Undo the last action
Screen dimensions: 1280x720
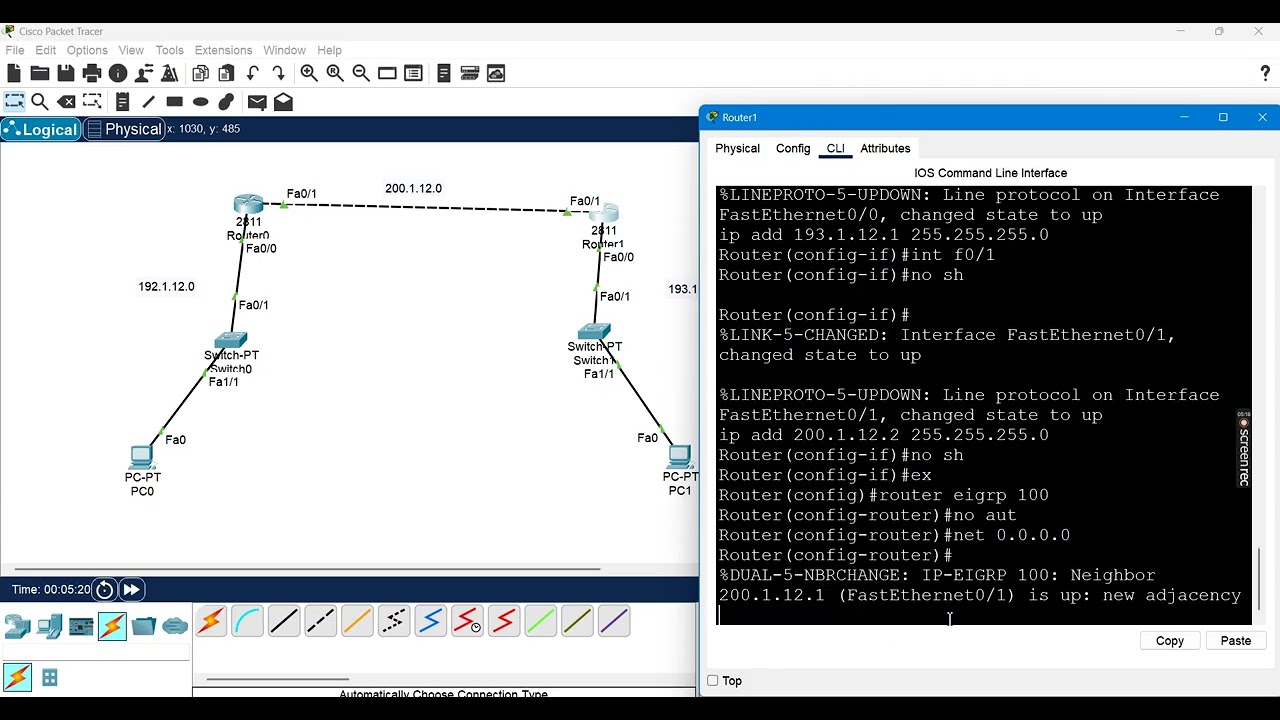pos(253,73)
